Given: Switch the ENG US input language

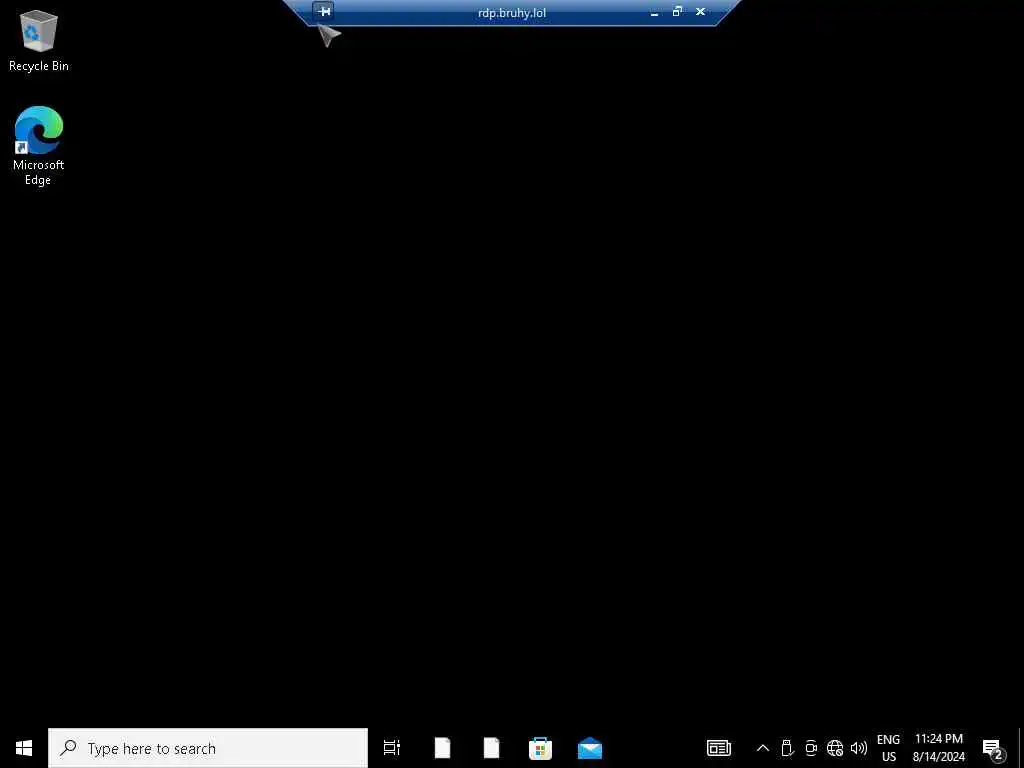Looking at the screenshot, I should point(888,748).
